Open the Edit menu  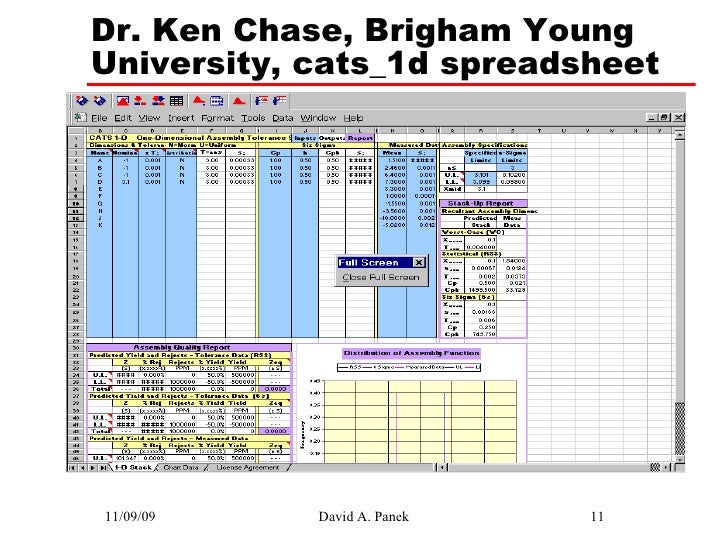pos(123,118)
